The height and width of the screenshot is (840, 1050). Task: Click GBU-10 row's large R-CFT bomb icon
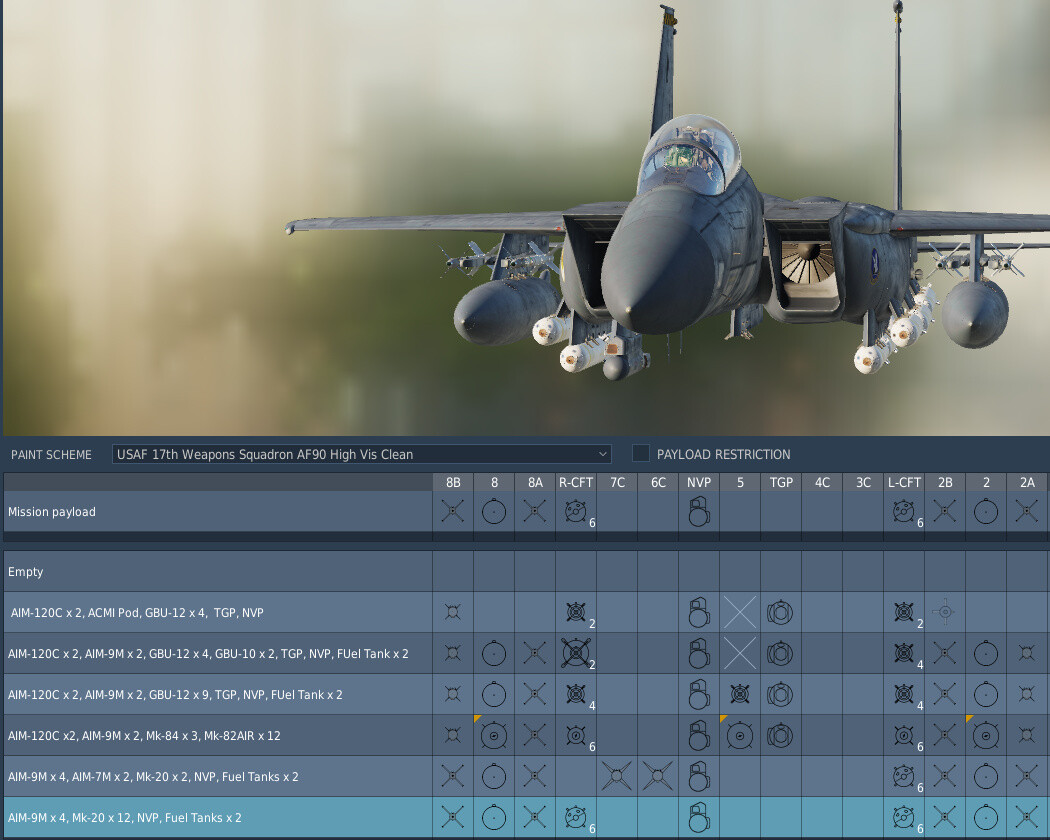click(576, 653)
